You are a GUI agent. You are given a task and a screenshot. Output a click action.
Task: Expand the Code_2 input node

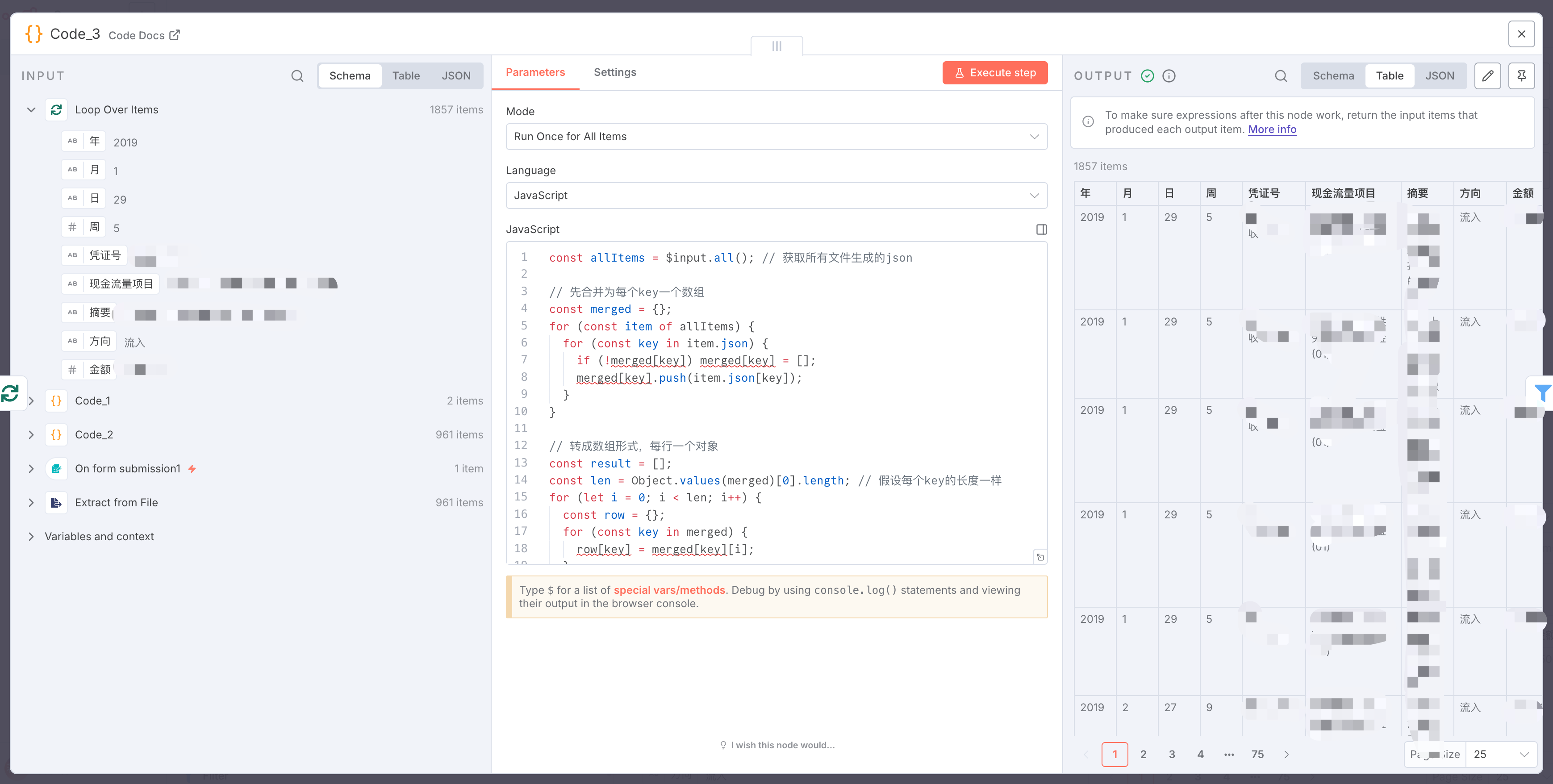(31, 435)
